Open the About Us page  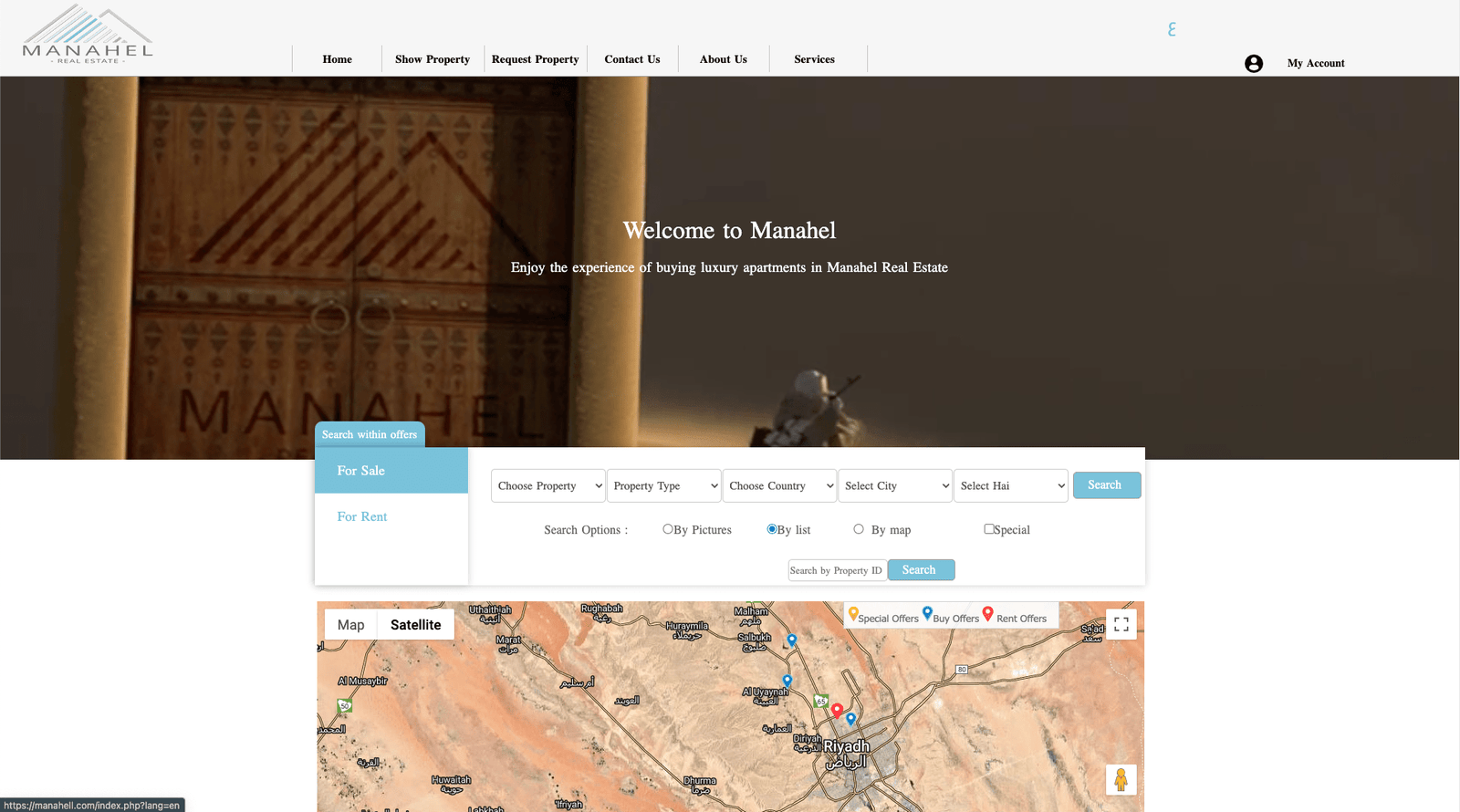tap(724, 59)
